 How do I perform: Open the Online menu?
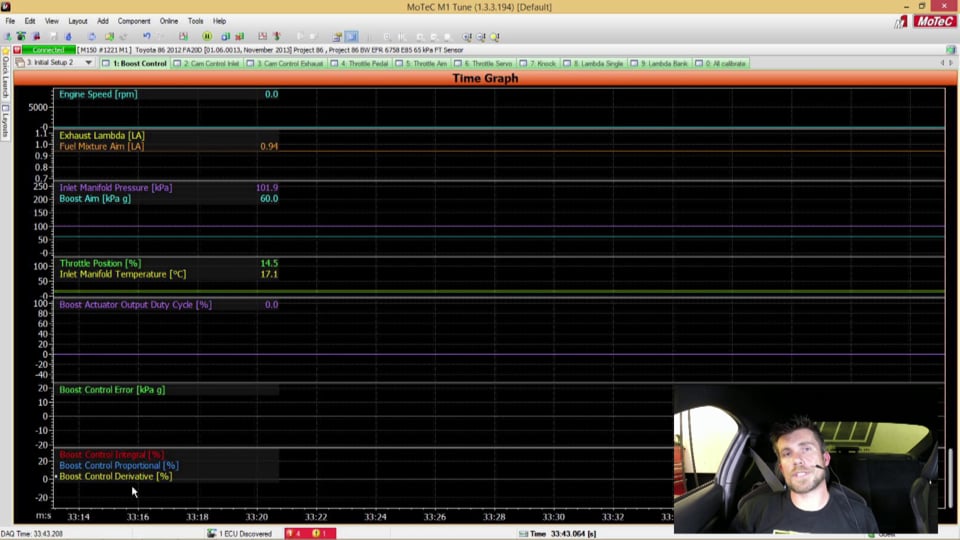pos(168,21)
